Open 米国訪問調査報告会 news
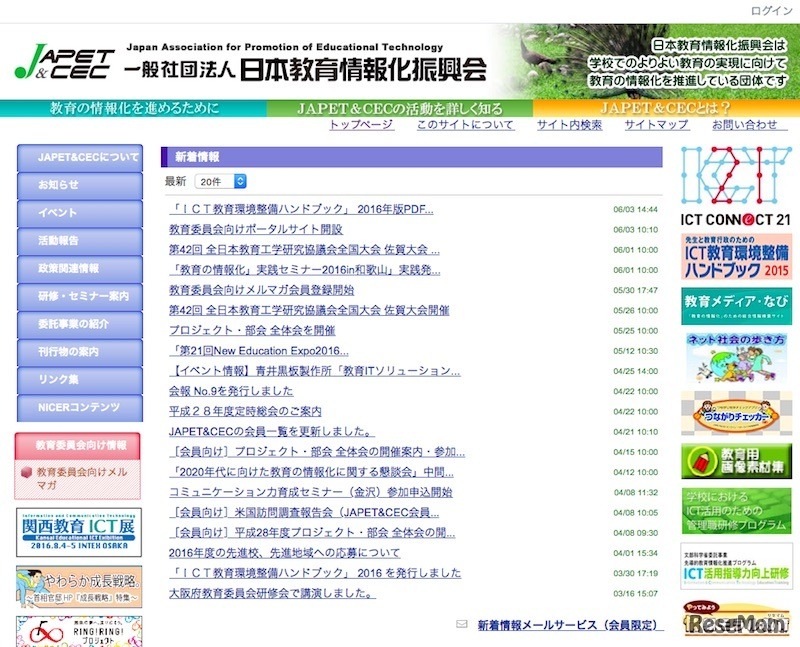 pyautogui.click(x=304, y=513)
